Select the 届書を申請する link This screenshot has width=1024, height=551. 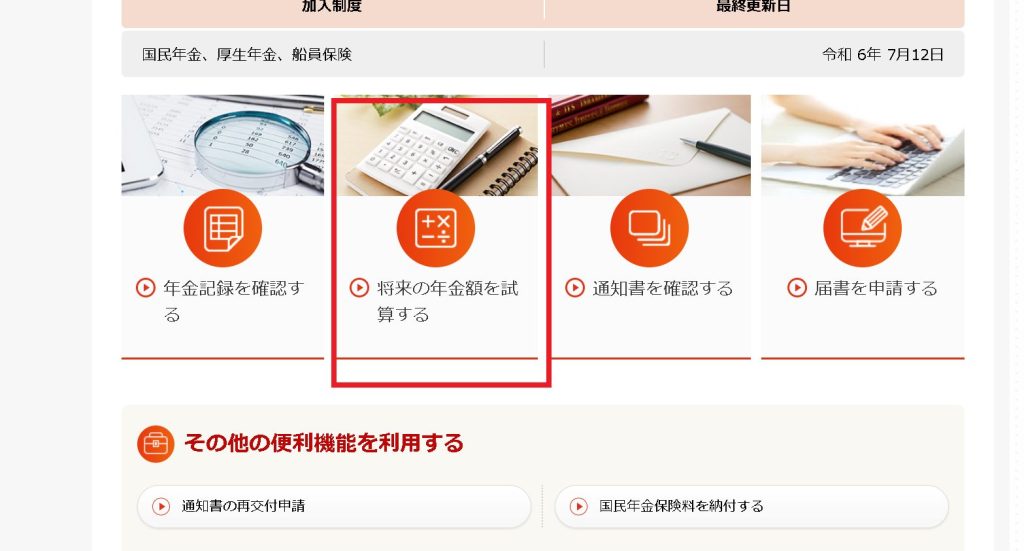click(x=876, y=288)
